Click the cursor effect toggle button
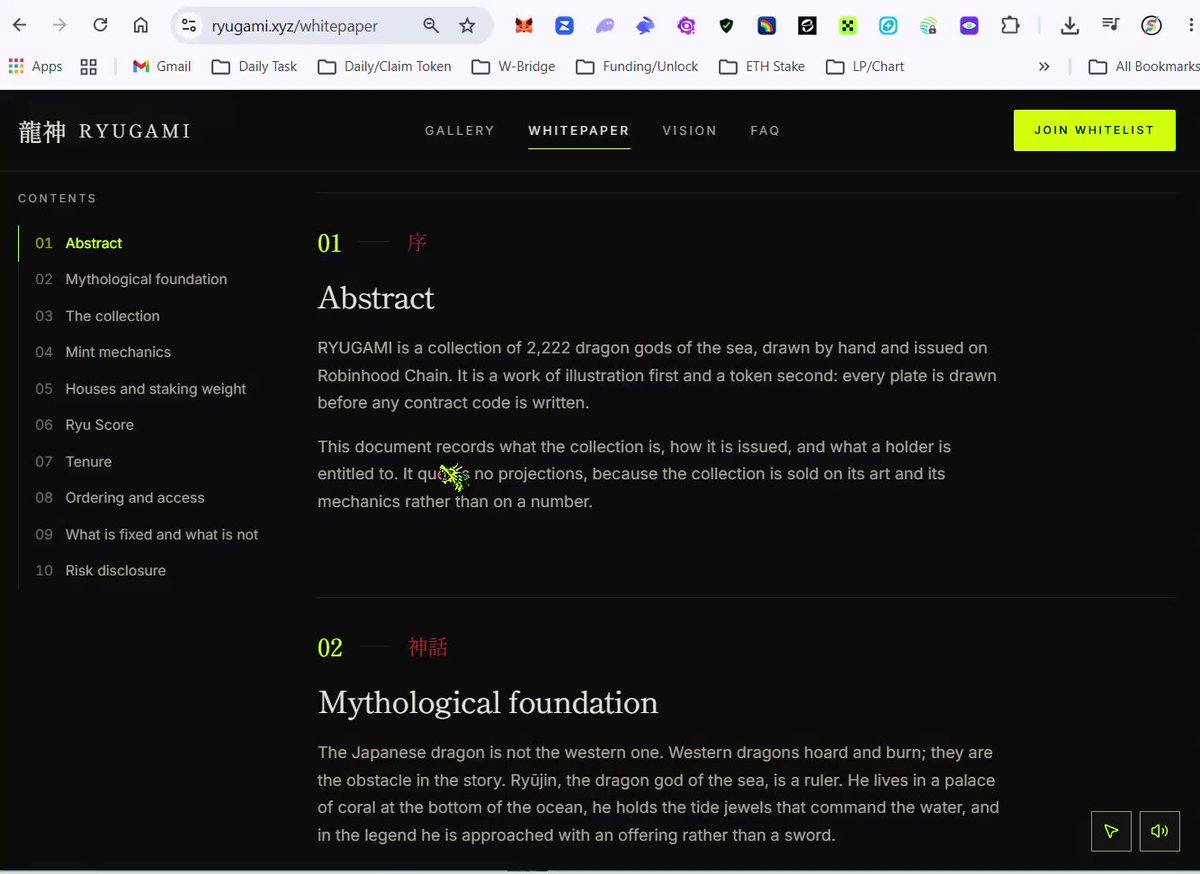 click(1111, 831)
